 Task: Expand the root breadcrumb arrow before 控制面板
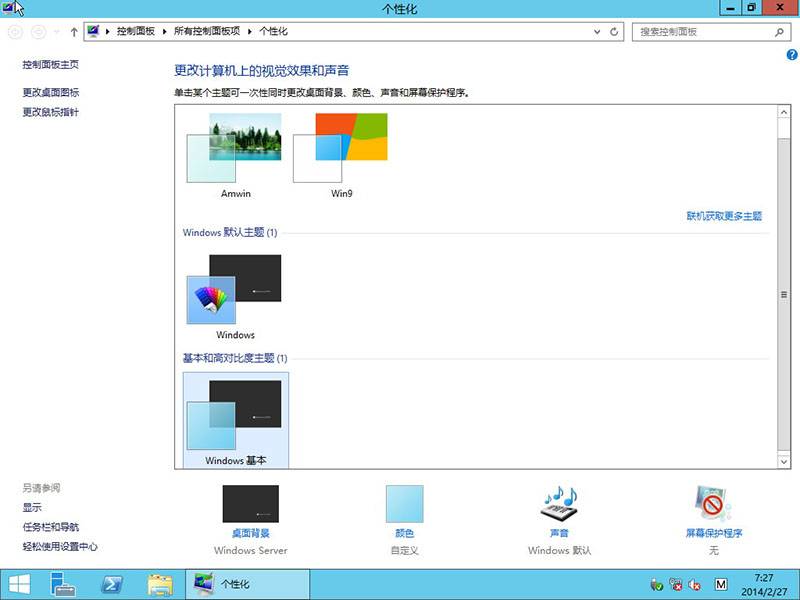pyautogui.click(x=108, y=32)
